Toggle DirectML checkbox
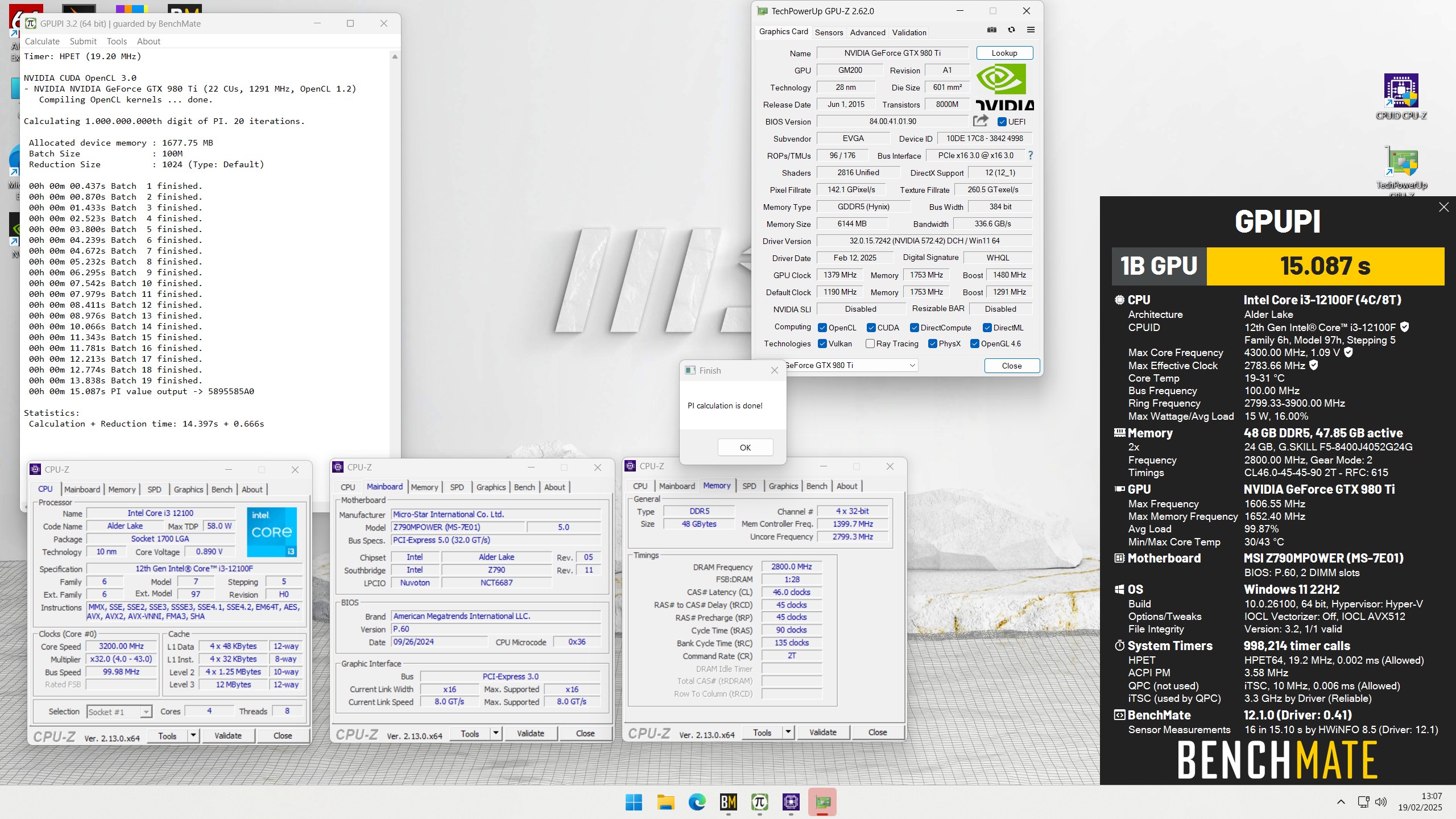Screen dimensions: 1456x819 tap(987, 328)
